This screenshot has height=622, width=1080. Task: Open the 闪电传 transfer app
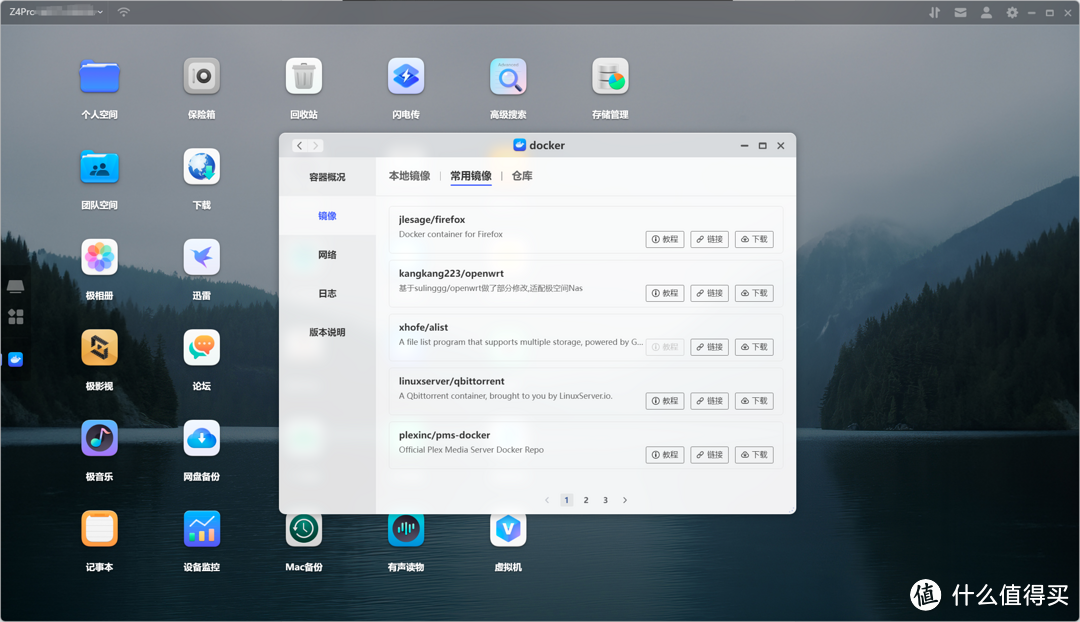point(406,77)
